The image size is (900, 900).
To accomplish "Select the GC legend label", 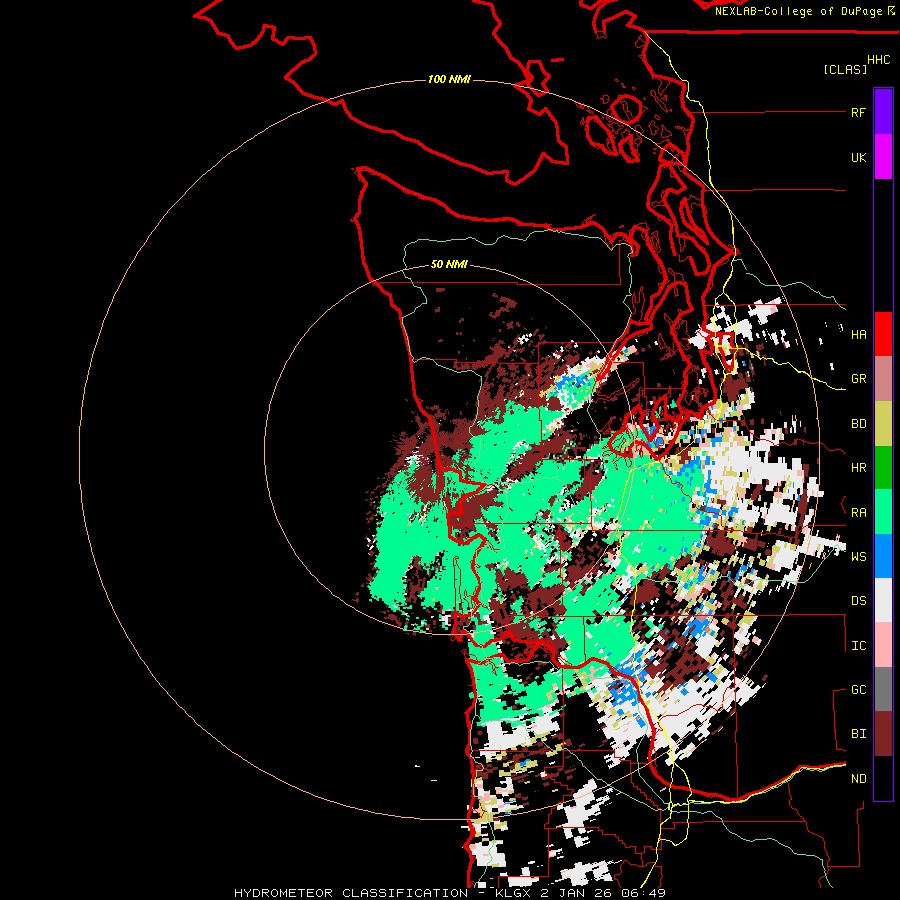I will (x=858, y=689).
